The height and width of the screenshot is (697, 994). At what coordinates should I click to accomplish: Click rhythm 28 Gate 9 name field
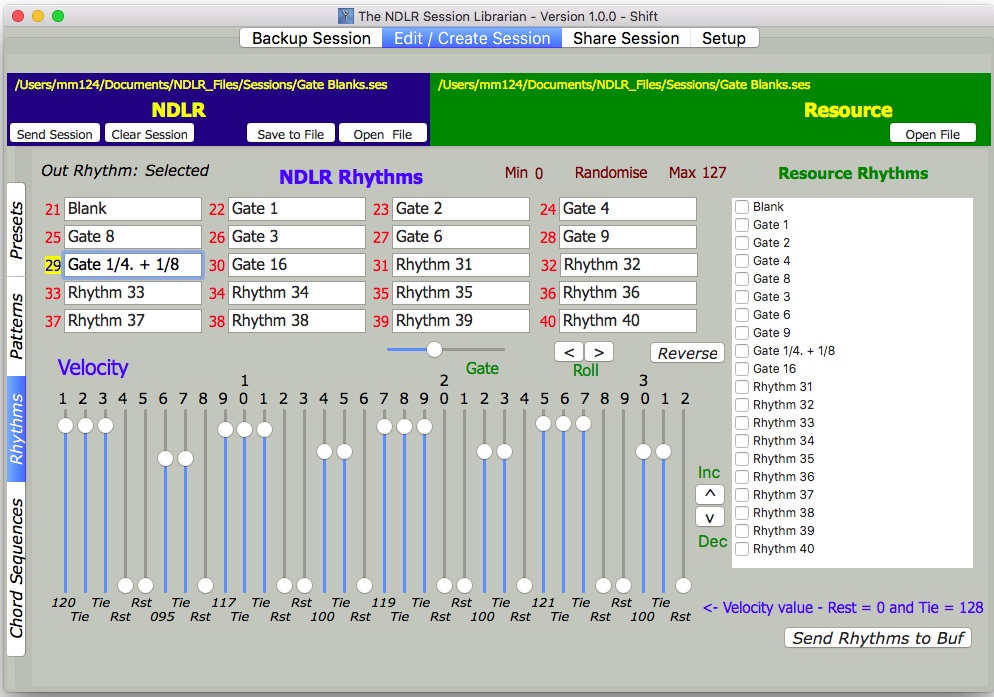(628, 237)
